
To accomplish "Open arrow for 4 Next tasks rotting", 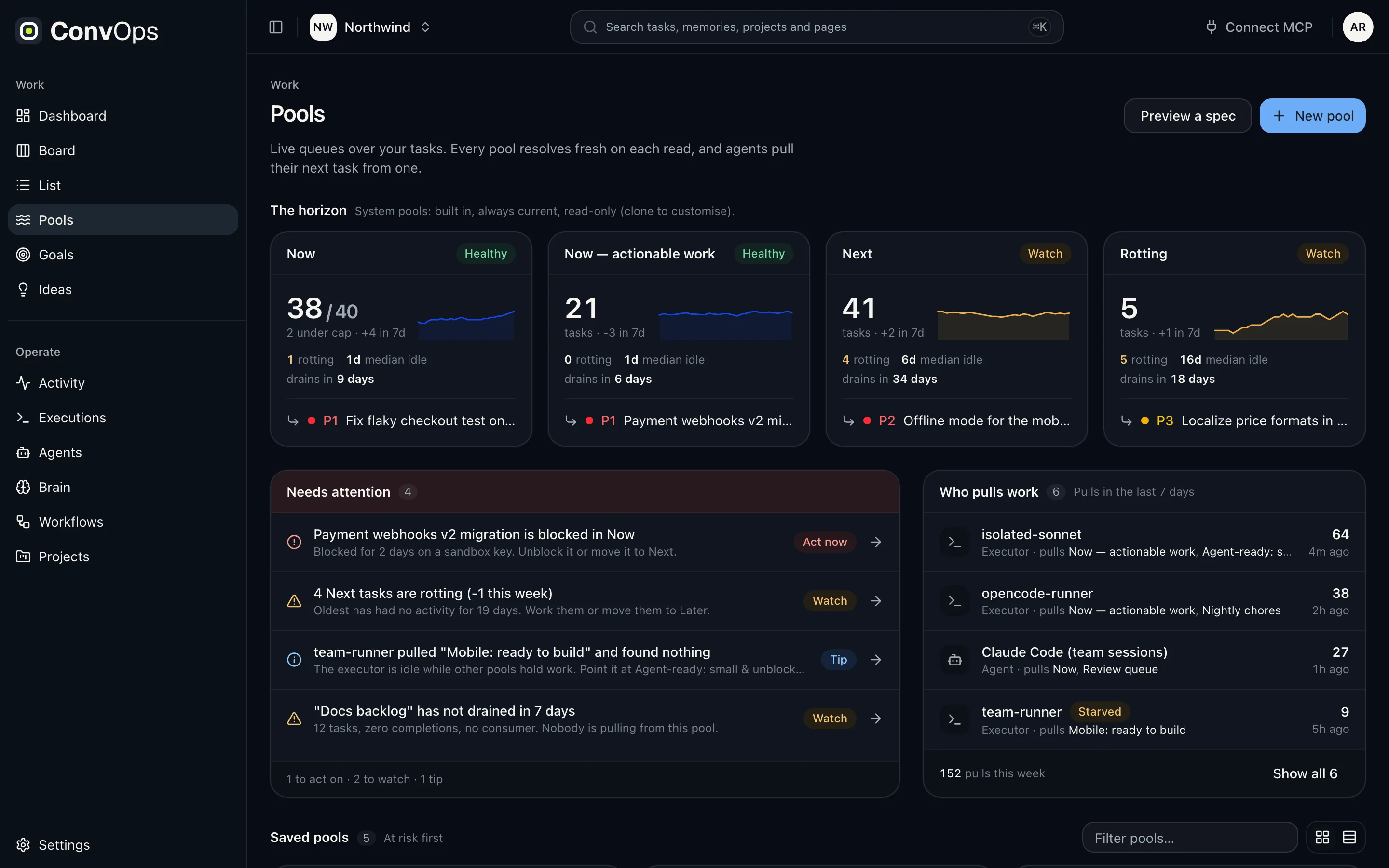I will coord(876,600).
